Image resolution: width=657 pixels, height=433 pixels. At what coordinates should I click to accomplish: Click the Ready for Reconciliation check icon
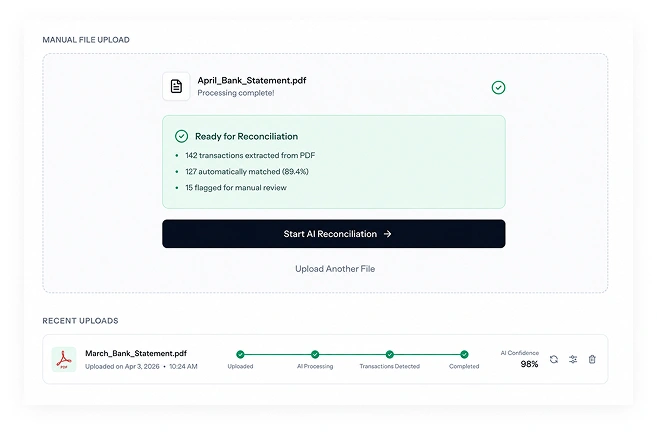181,136
